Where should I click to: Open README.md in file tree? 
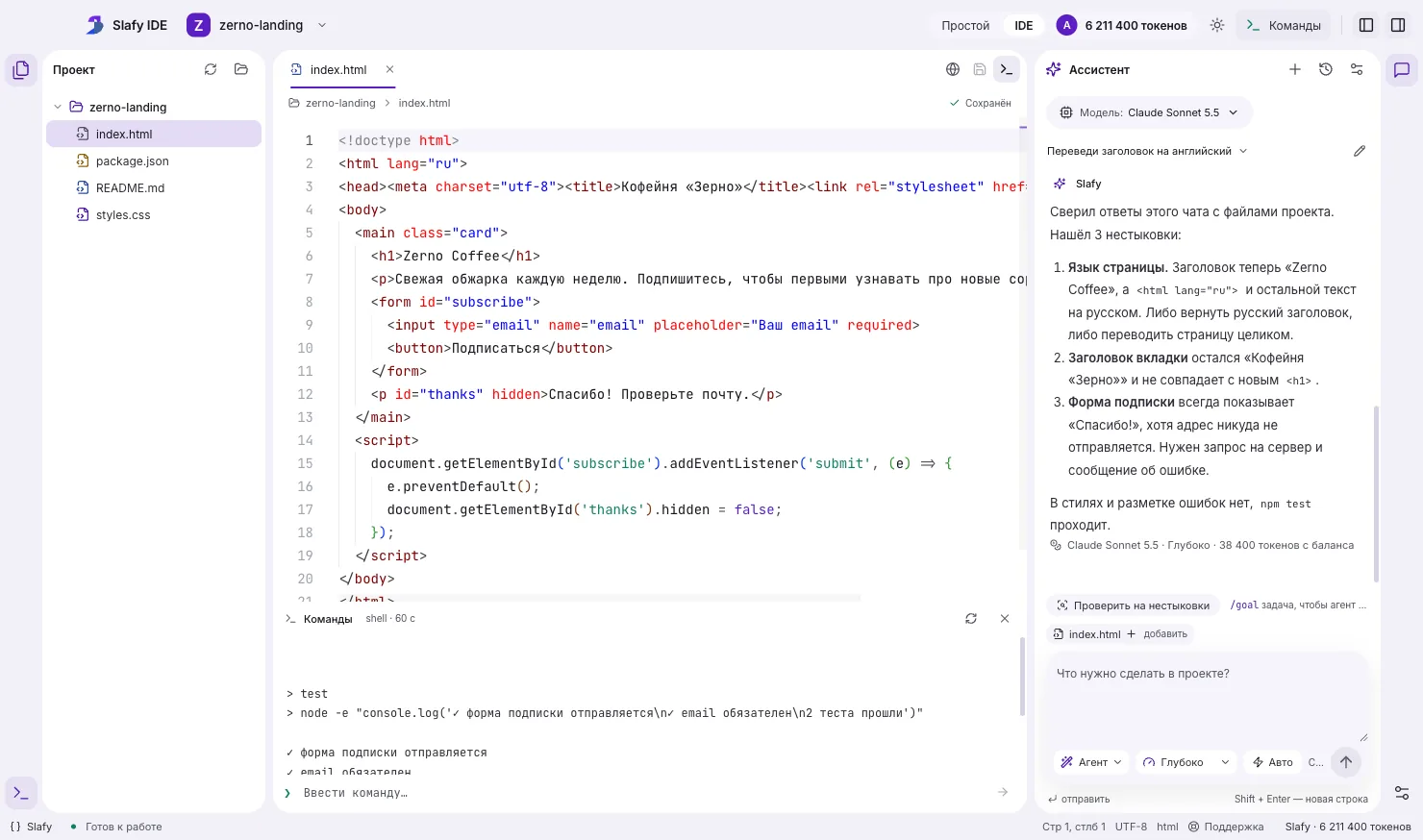(x=154, y=187)
